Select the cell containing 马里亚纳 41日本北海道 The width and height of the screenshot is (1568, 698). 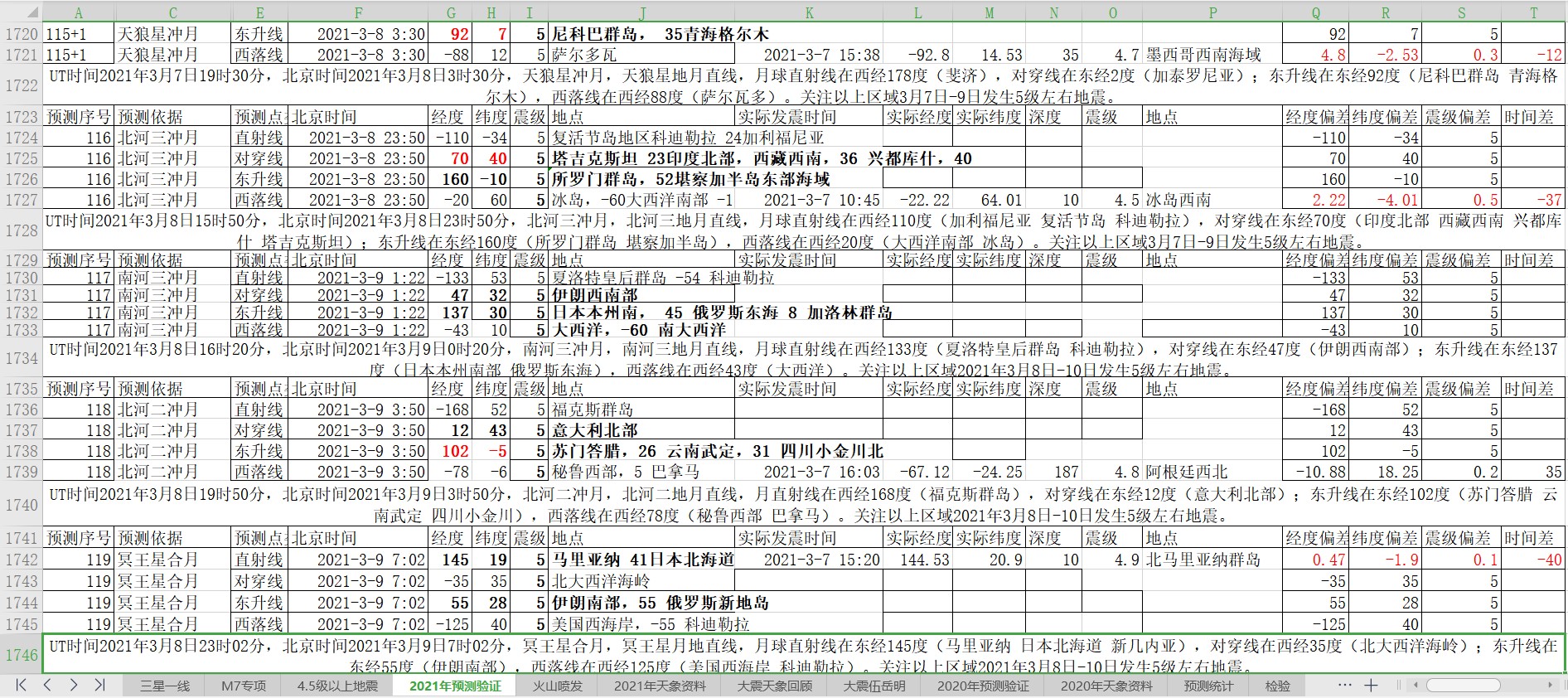pos(642,560)
